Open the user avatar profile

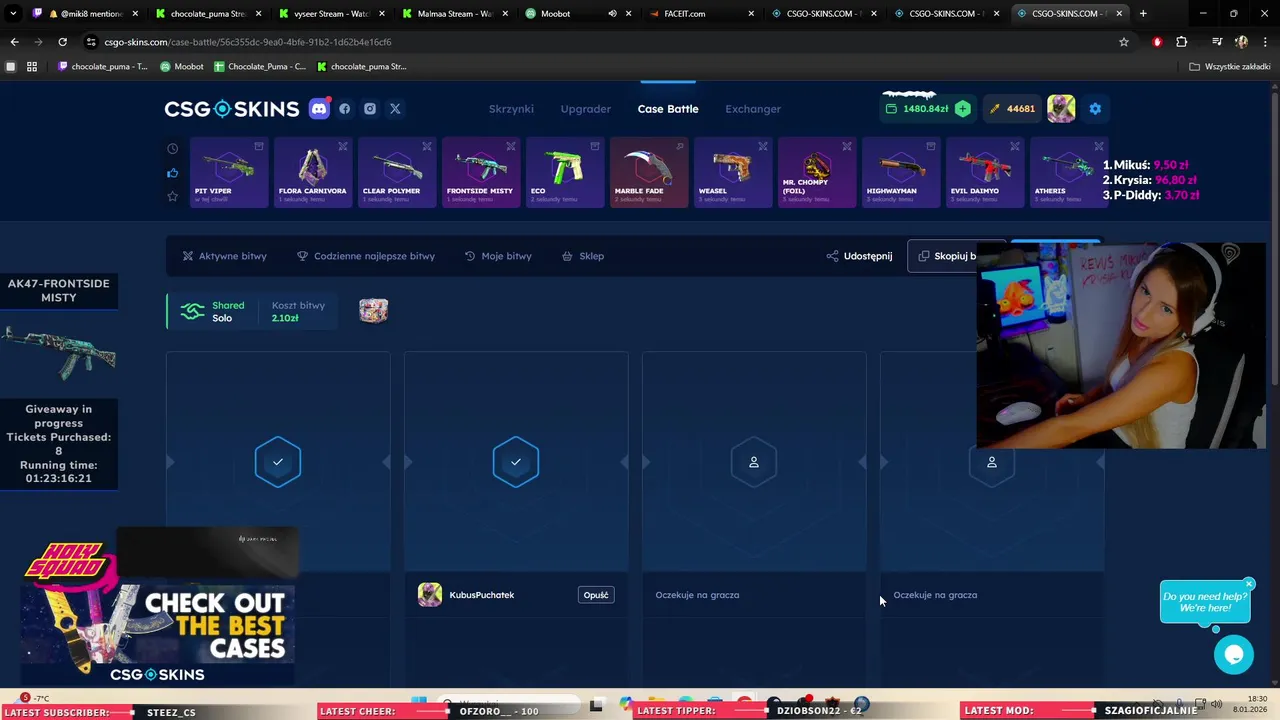pyautogui.click(x=1061, y=109)
